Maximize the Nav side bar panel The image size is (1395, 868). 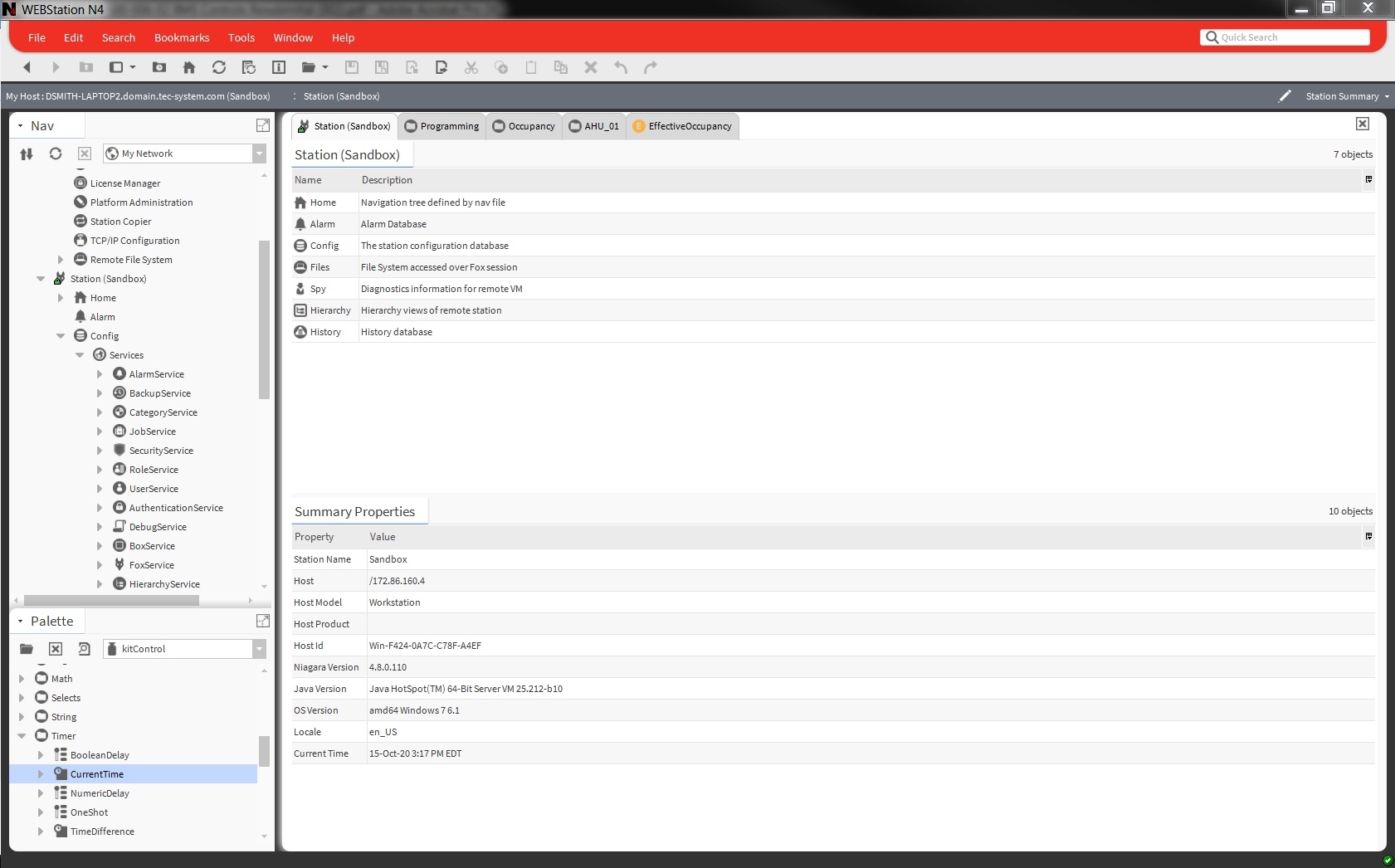pos(263,125)
